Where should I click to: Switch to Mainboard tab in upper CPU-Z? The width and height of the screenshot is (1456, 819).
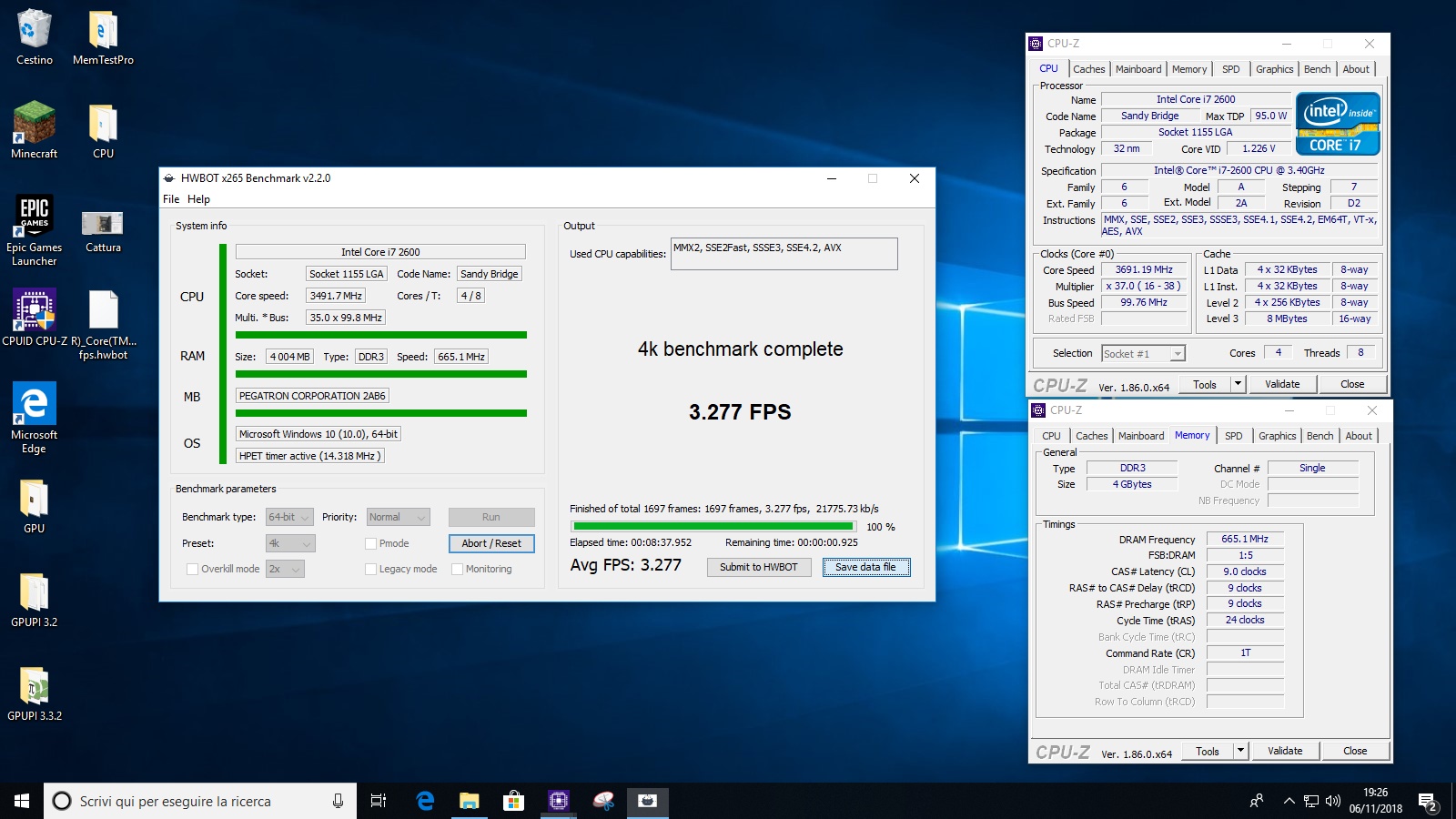(x=1138, y=69)
